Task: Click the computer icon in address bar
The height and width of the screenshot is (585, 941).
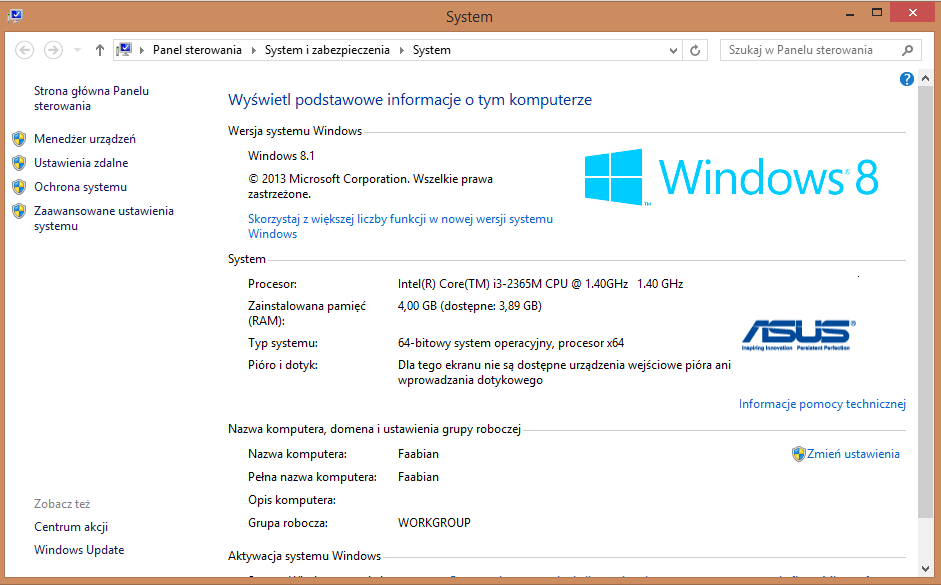Action: (124, 50)
